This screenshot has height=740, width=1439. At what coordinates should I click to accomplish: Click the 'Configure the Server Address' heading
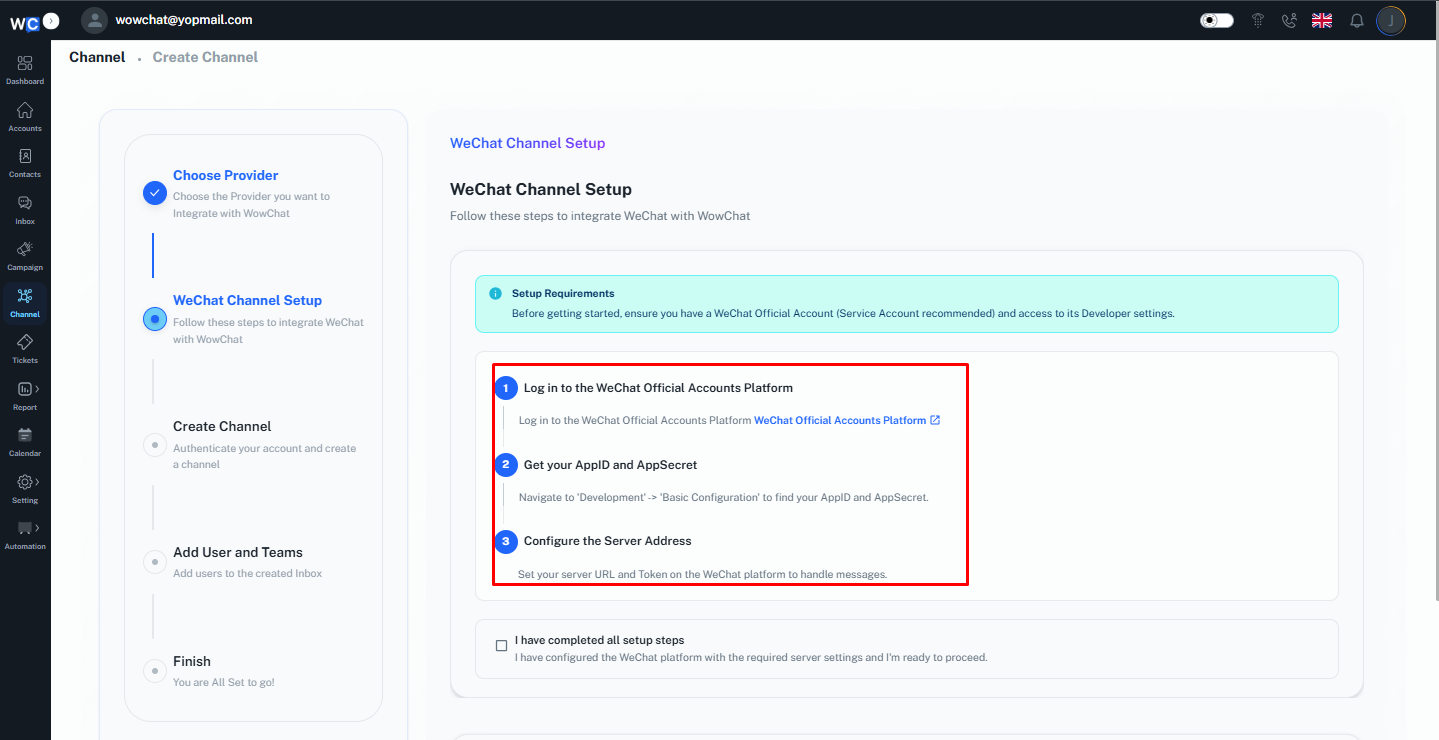(x=608, y=541)
